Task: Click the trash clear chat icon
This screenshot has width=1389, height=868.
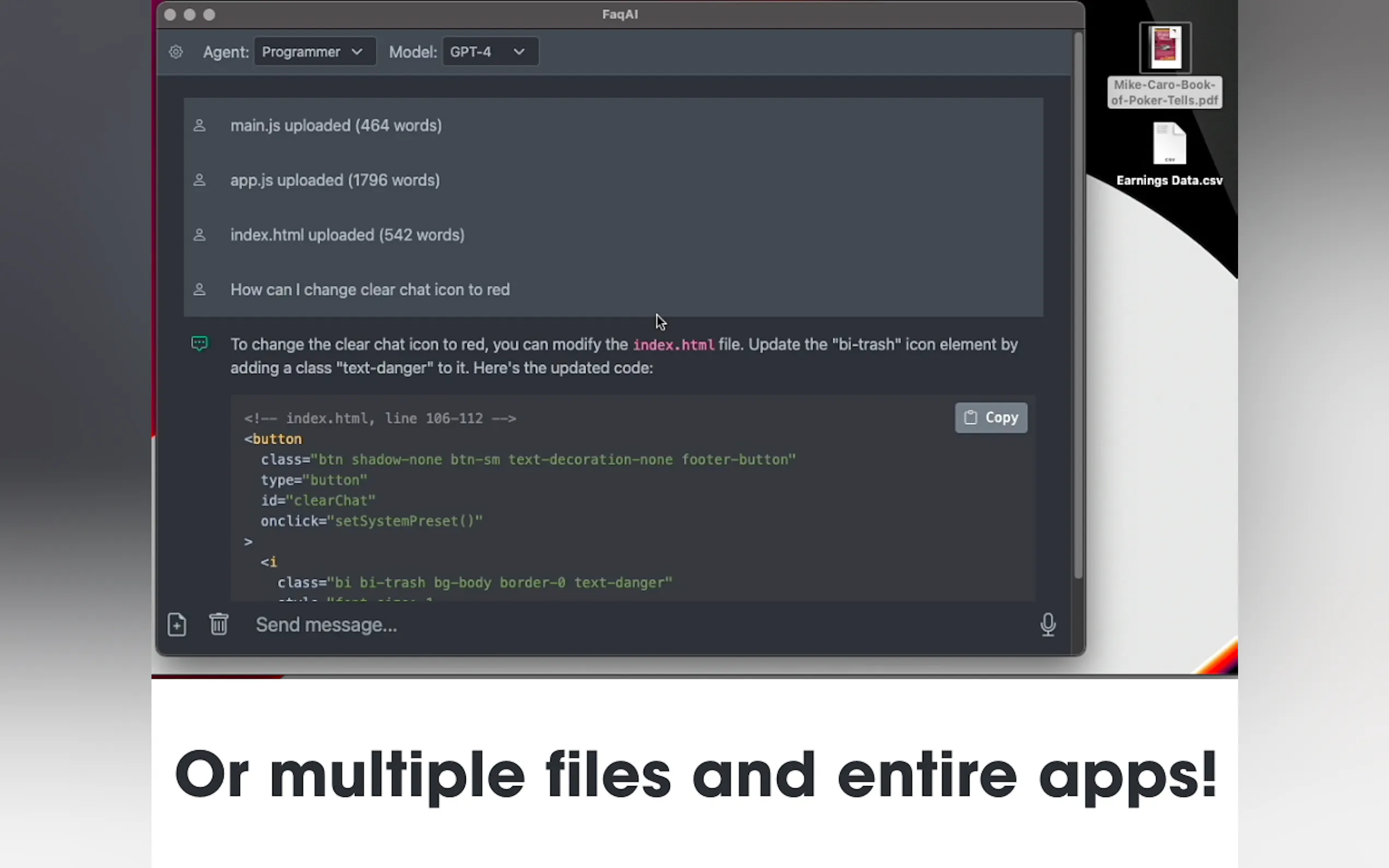Action: (219, 624)
